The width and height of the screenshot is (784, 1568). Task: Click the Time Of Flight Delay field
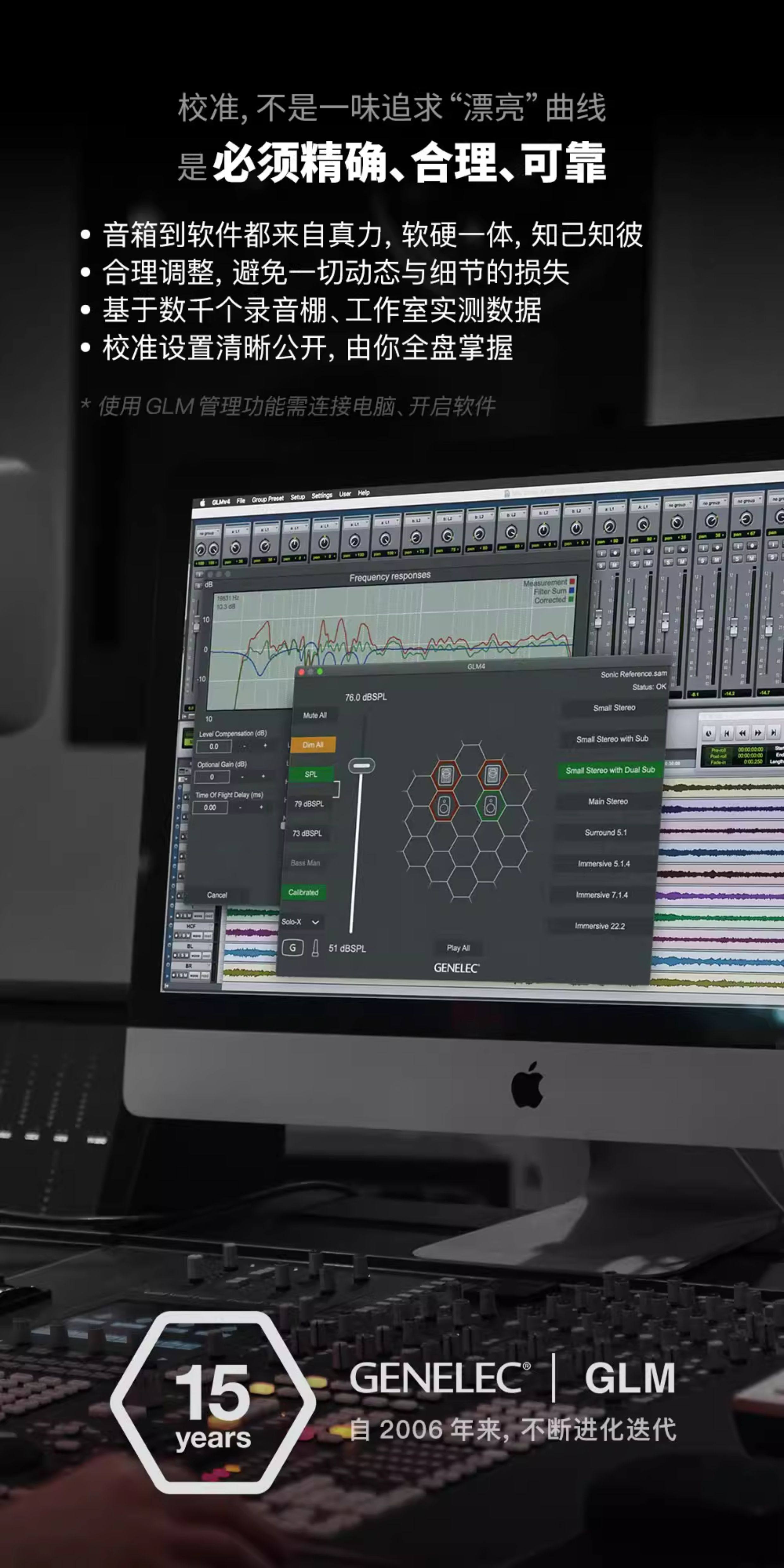[x=210, y=808]
